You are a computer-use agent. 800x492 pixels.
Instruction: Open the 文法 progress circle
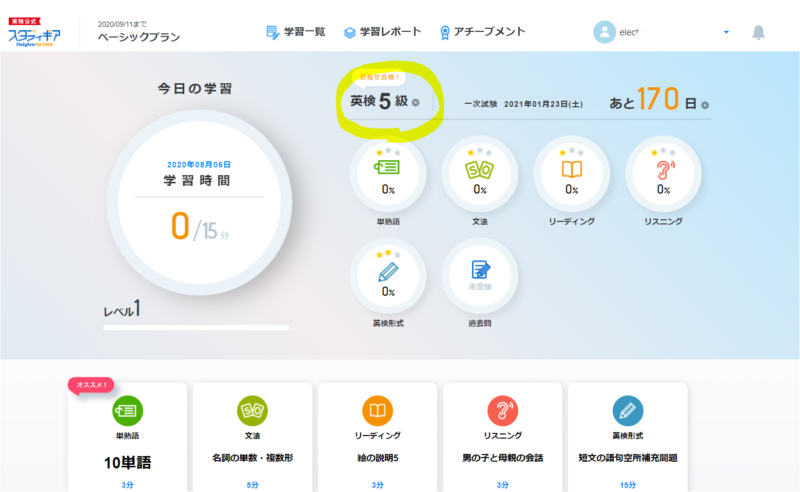[480, 174]
